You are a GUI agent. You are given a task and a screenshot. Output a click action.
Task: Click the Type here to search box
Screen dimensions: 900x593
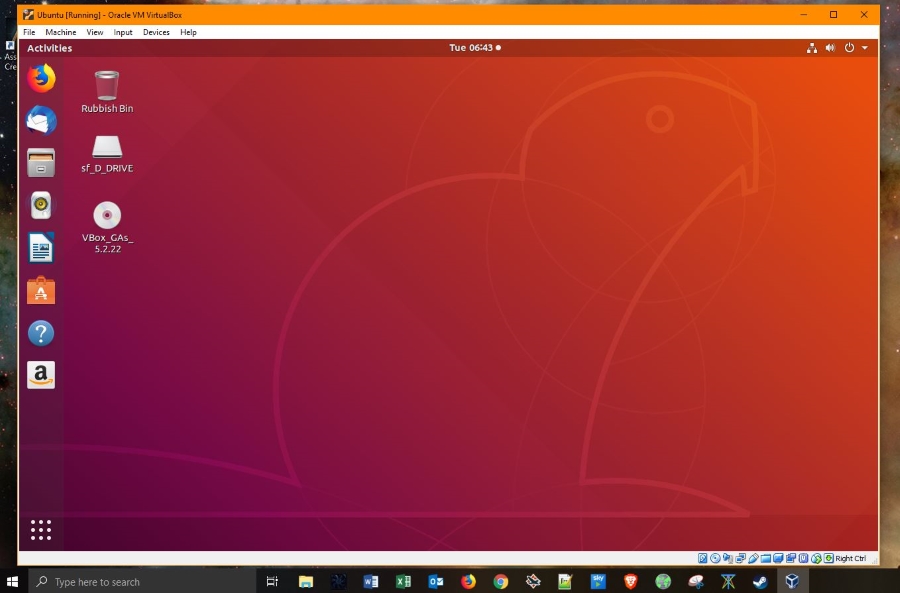(x=142, y=582)
